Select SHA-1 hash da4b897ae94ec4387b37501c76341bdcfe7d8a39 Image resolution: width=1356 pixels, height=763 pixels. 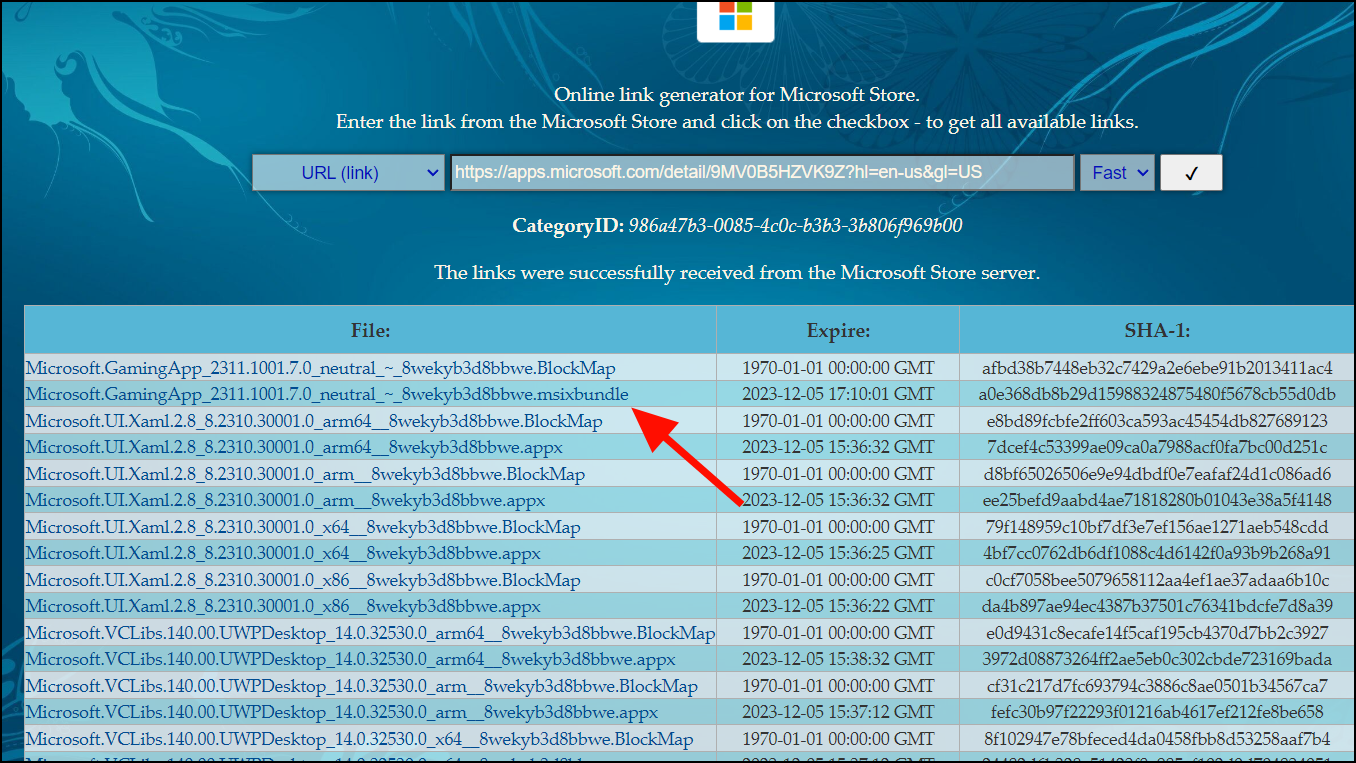pos(1157,606)
